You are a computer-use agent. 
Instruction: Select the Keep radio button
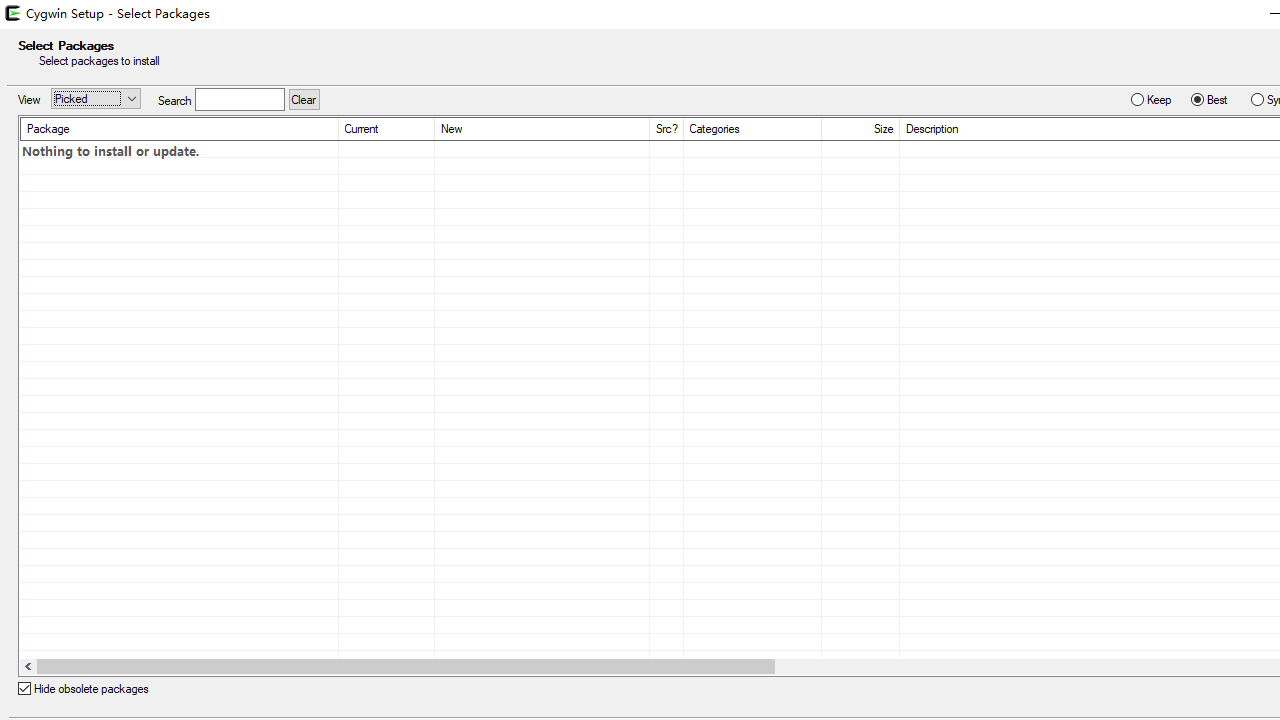click(1138, 100)
